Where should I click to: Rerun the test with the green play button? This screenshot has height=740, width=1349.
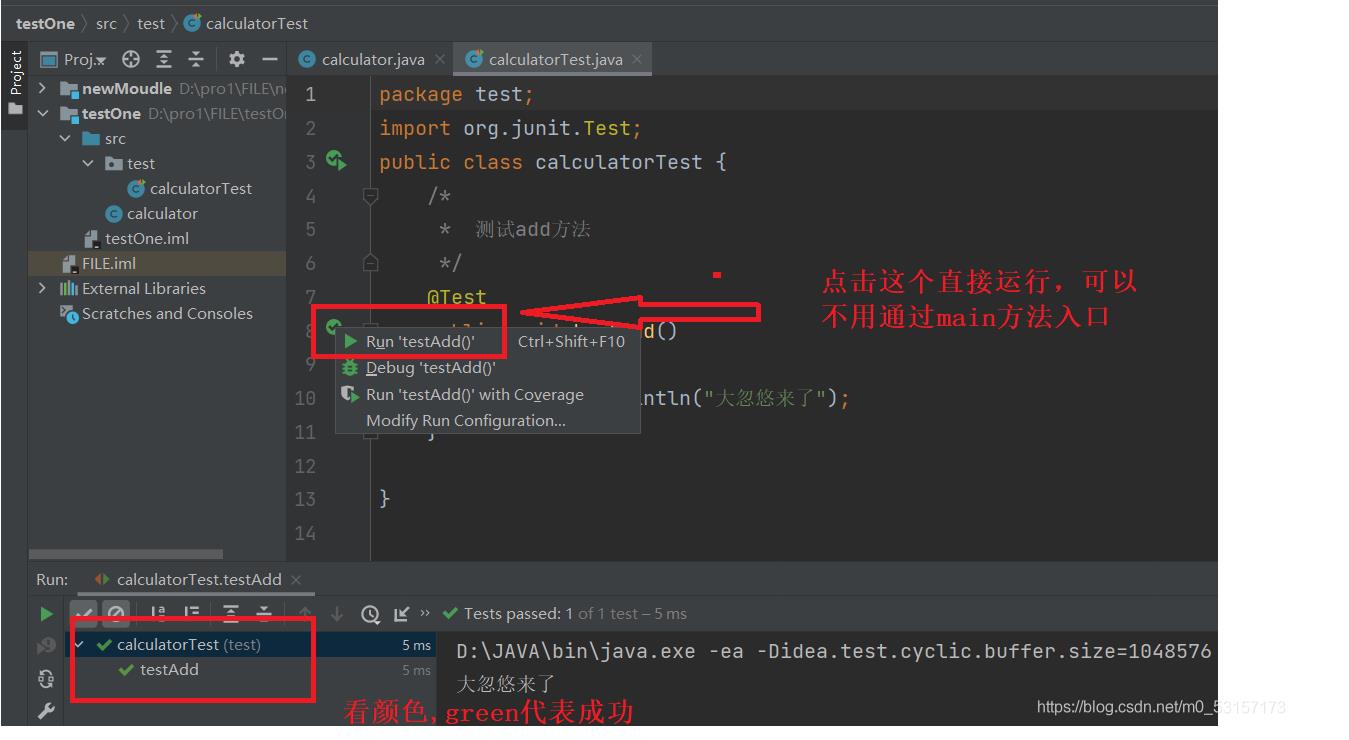[x=46, y=614]
